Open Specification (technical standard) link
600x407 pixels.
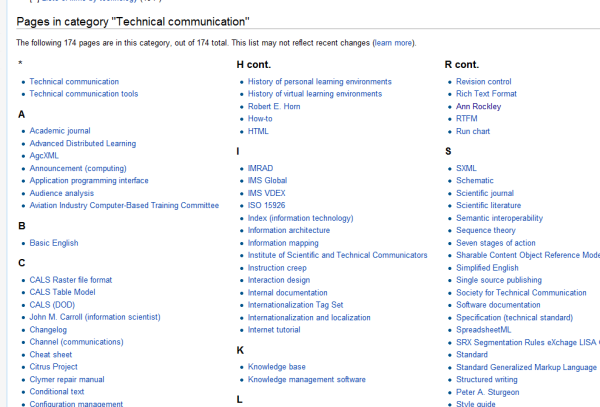(514, 317)
